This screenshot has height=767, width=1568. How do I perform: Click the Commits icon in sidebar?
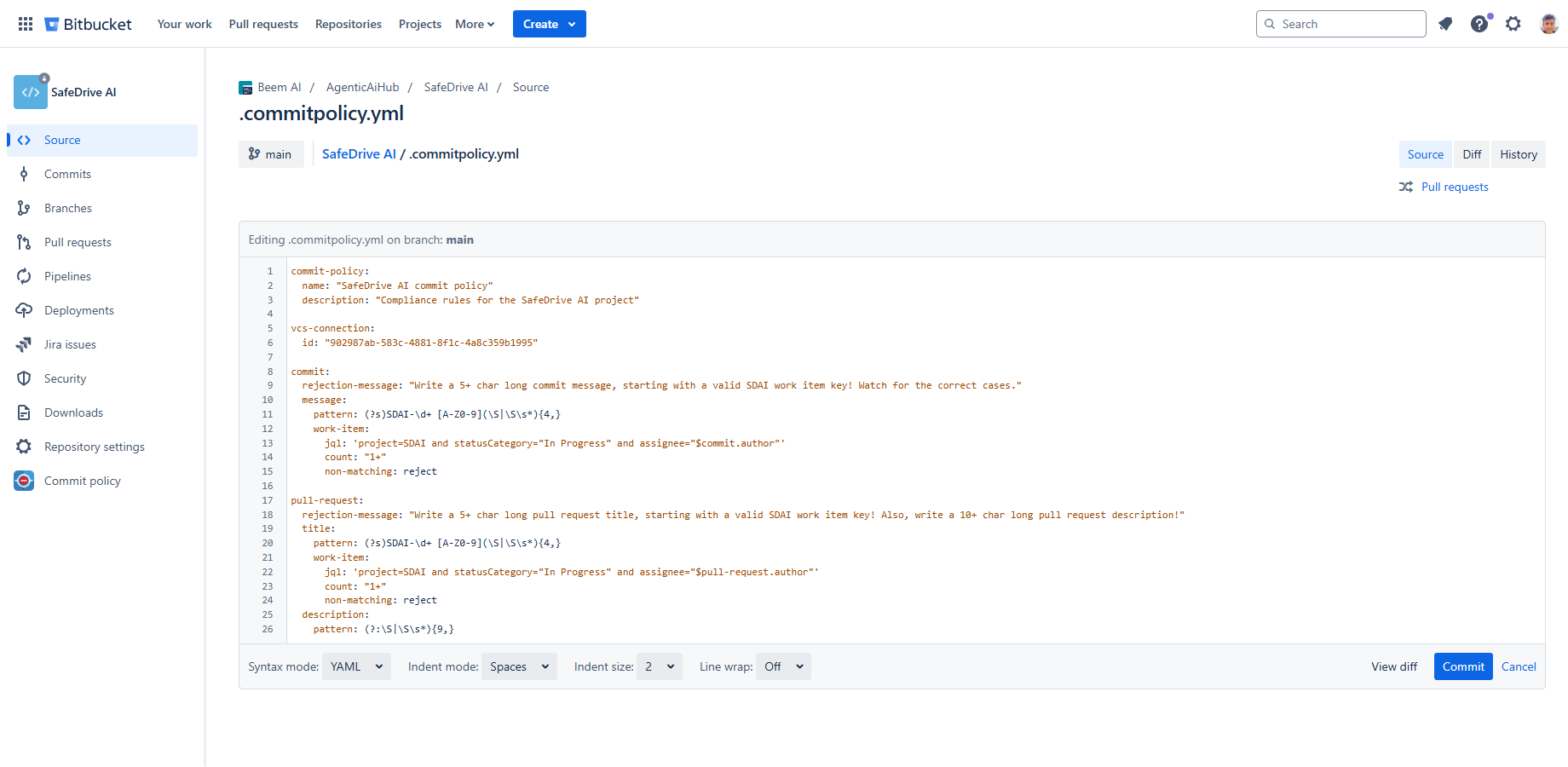pyautogui.click(x=24, y=174)
